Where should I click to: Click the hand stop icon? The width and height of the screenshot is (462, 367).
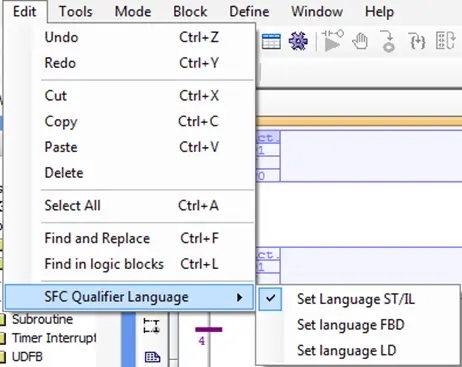(360, 42)
